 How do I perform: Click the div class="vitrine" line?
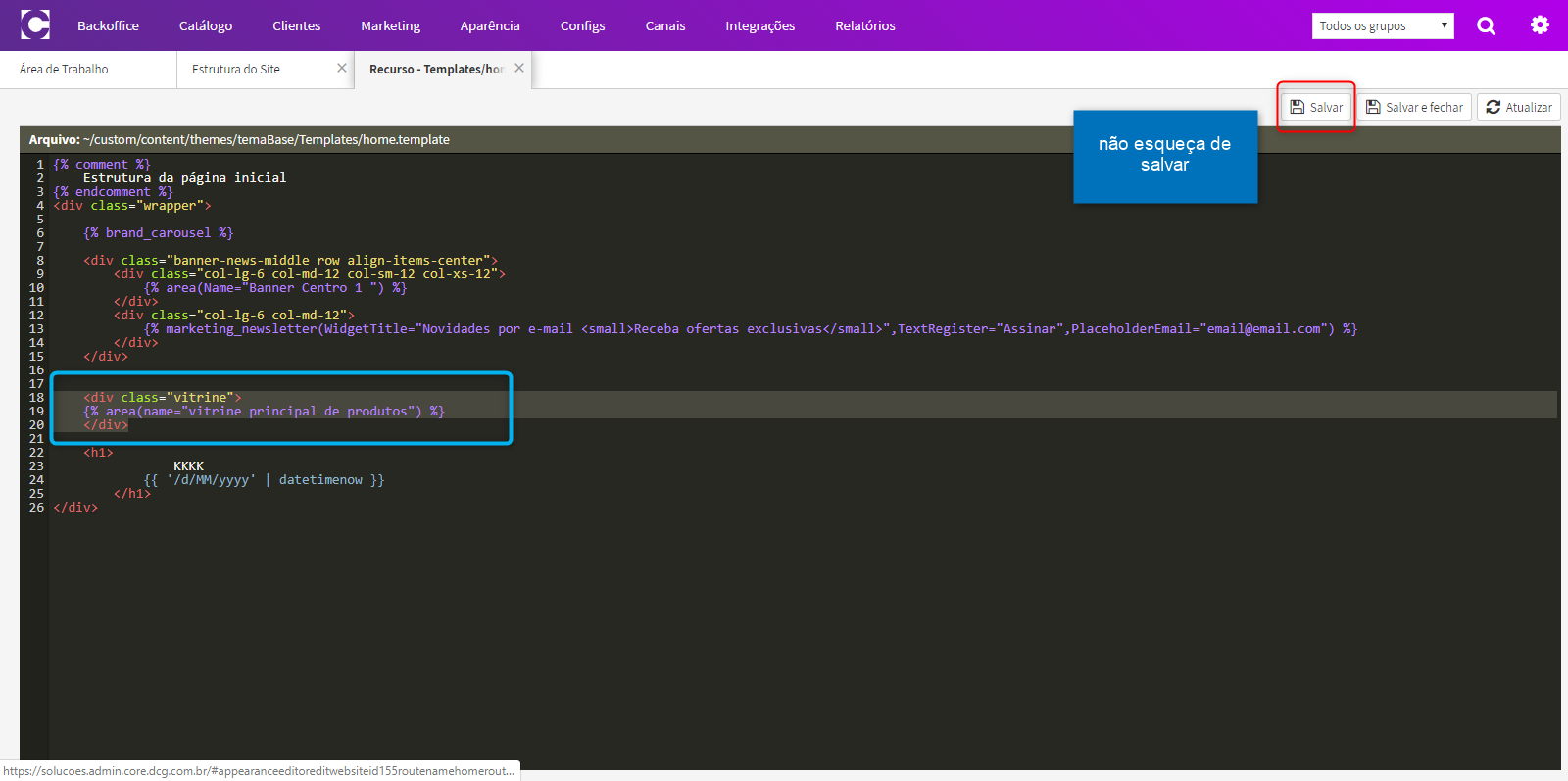pos(163,398)
